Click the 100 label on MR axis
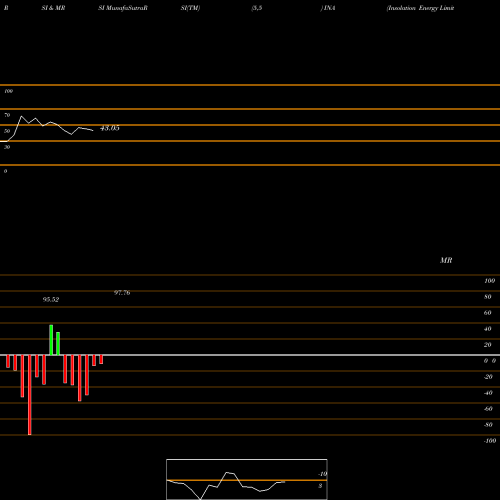Image resolution: width=500 pixels, height=500 pixels. (489, 281)
